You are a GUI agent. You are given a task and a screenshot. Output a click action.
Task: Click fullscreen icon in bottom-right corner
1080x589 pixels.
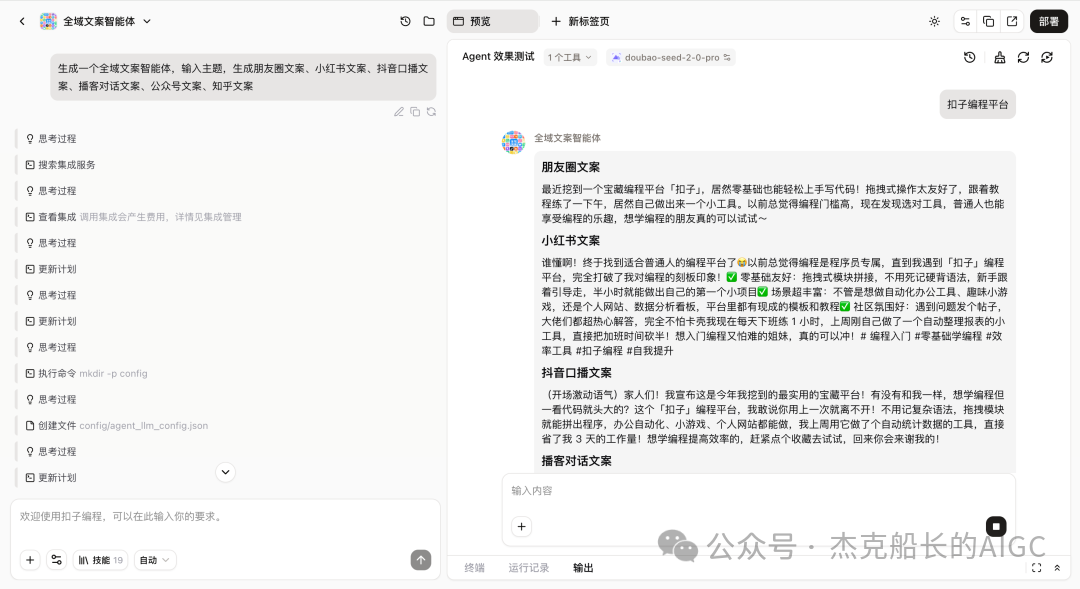pos(1037,568)
